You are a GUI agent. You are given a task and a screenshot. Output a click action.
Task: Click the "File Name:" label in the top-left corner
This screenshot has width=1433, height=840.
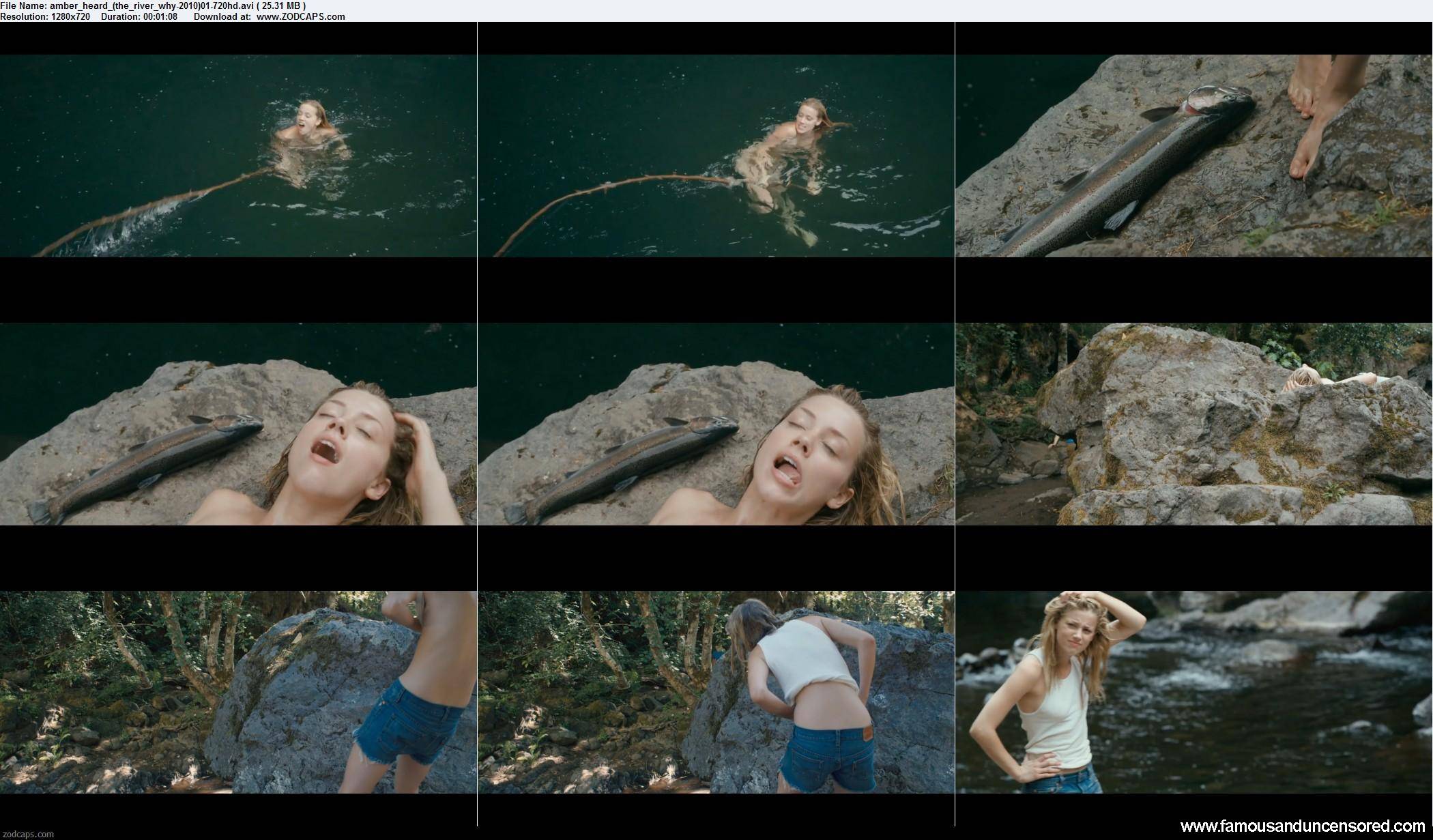point(23,5)
